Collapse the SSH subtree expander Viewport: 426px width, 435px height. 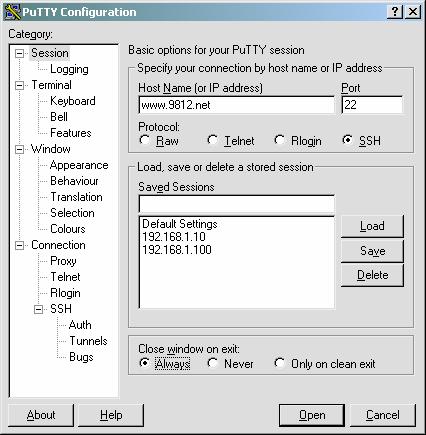(39, 309)
